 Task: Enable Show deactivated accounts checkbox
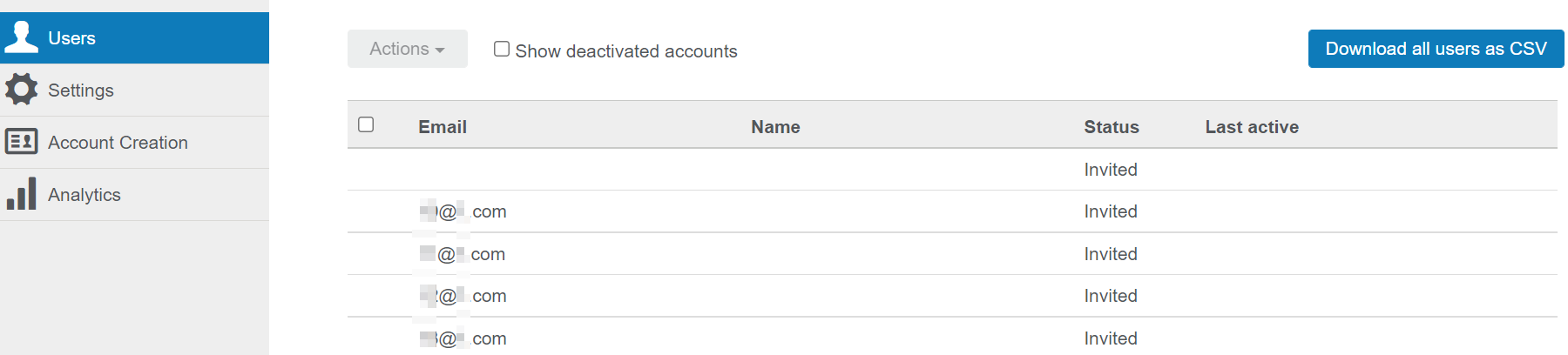502,49
